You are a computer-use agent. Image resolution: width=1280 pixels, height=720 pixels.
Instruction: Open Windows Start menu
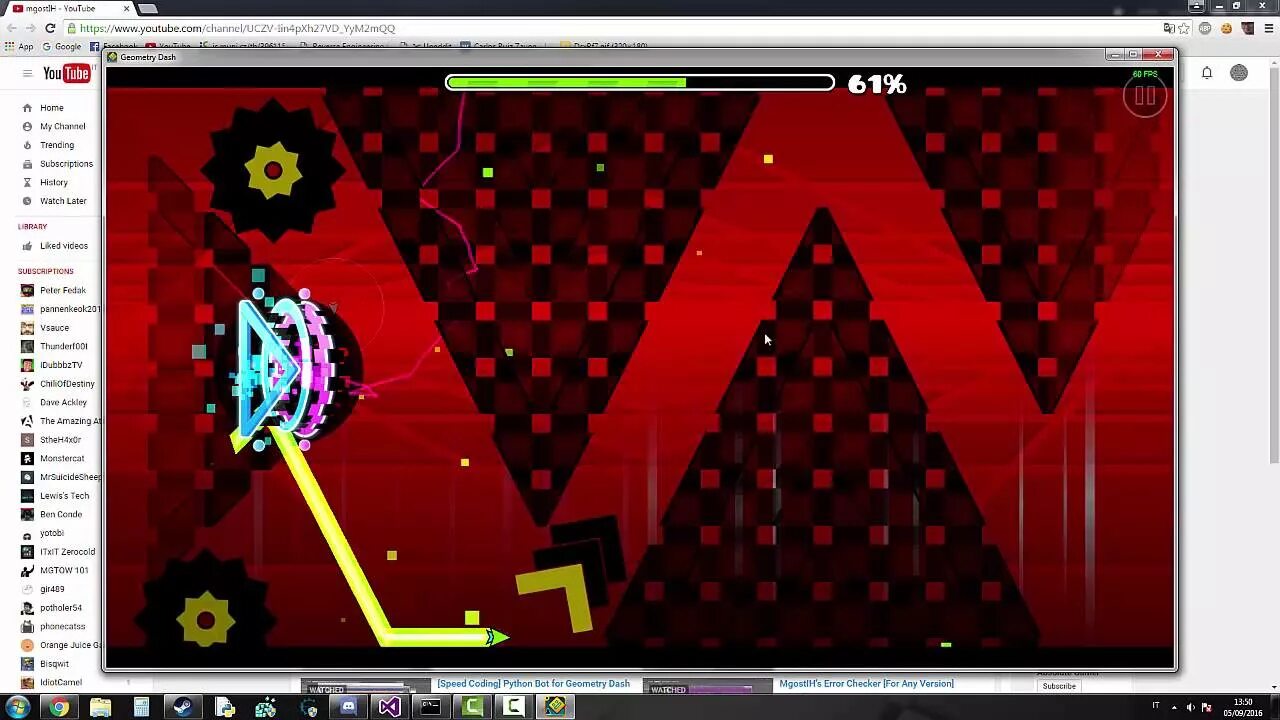click(x=17, y=707)
